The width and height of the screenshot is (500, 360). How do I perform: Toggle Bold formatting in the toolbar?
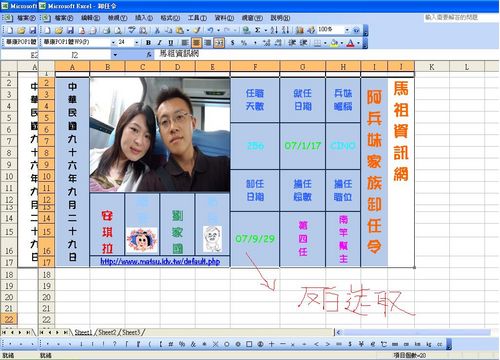pyautogui.click(x=148, y=43)
